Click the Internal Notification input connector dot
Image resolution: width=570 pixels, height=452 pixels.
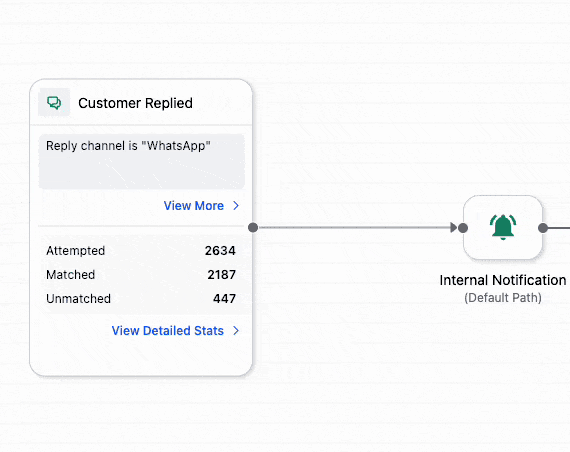coord(463,228)
